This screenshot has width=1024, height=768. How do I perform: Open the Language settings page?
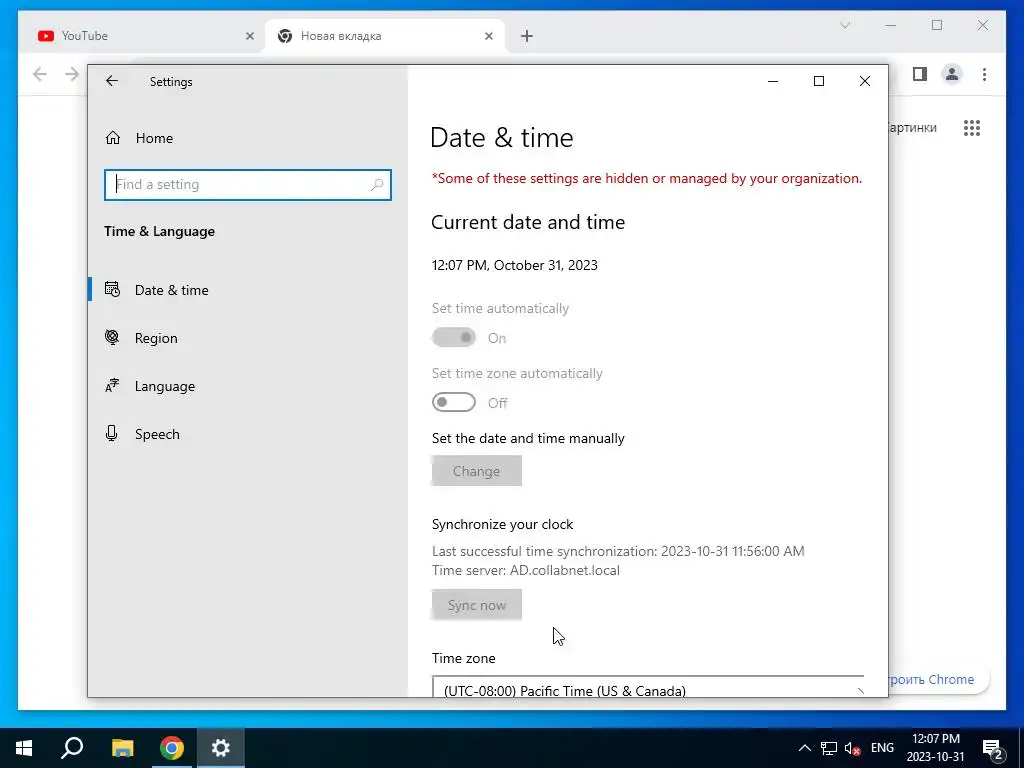coord(165,387)
